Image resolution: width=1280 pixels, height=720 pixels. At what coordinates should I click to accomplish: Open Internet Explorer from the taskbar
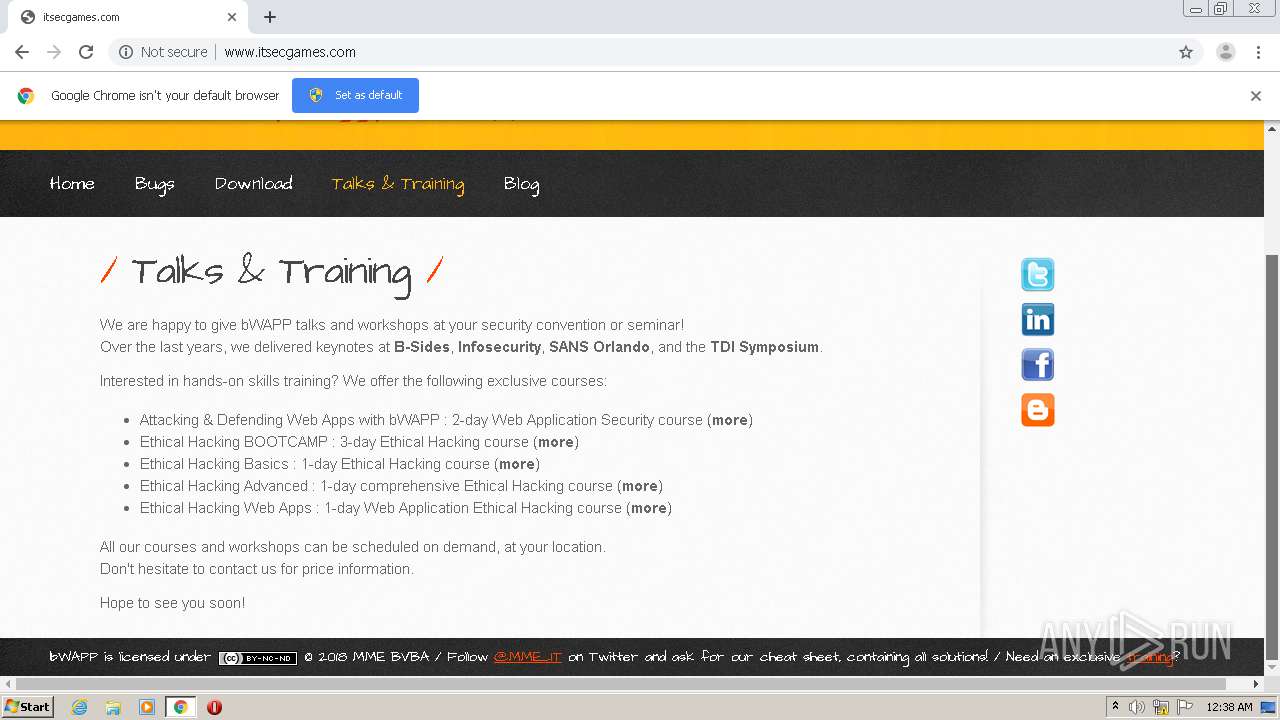(79, 707)
